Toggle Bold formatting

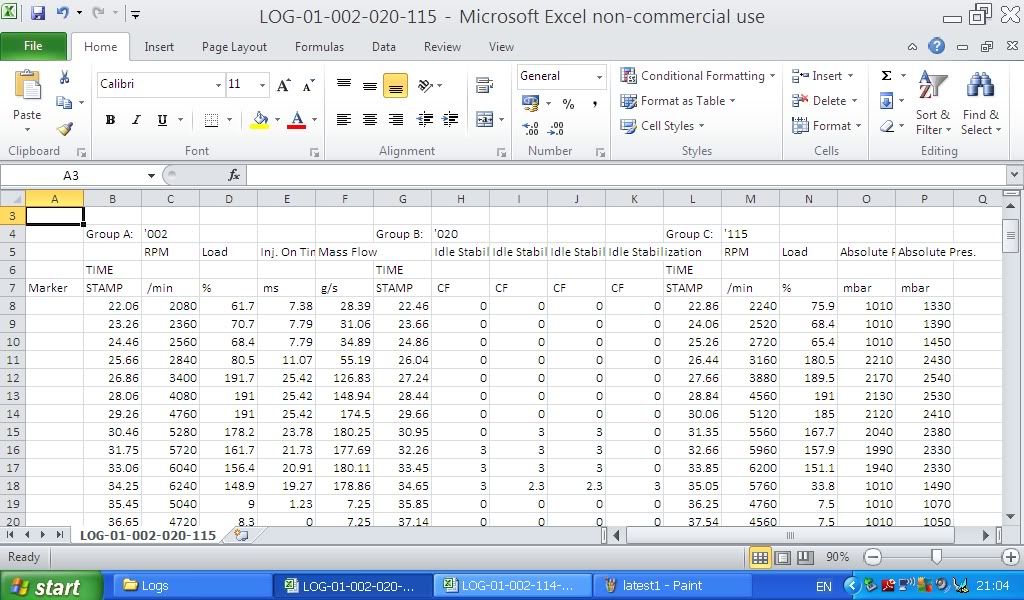(x=110, y=120)
